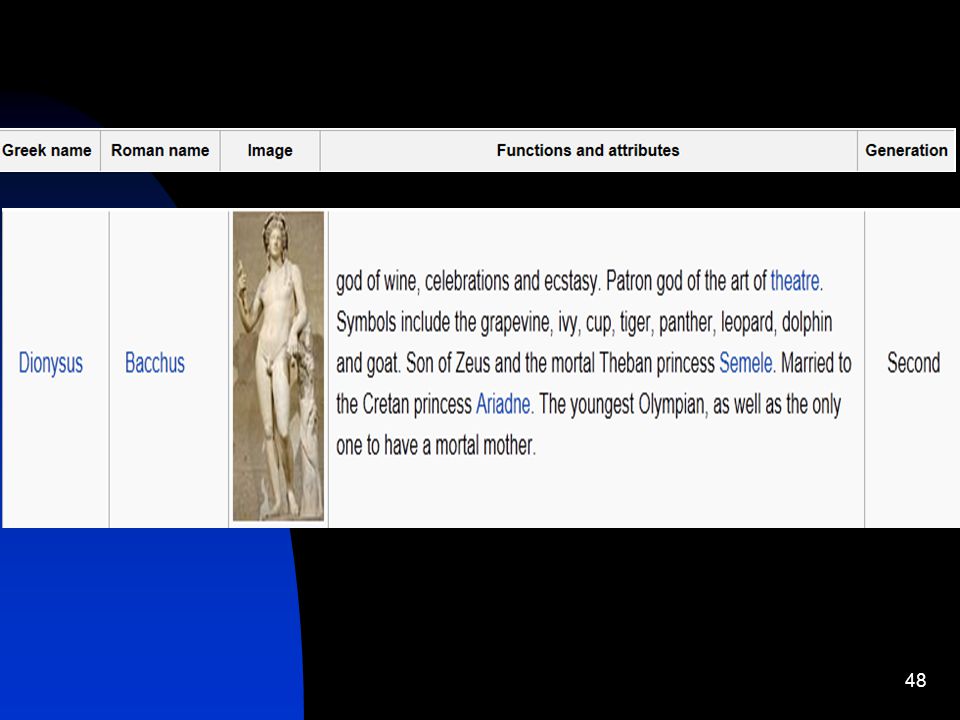The image size is (960, 720).
Task: Click the Image column header
Action: (270, 151)
